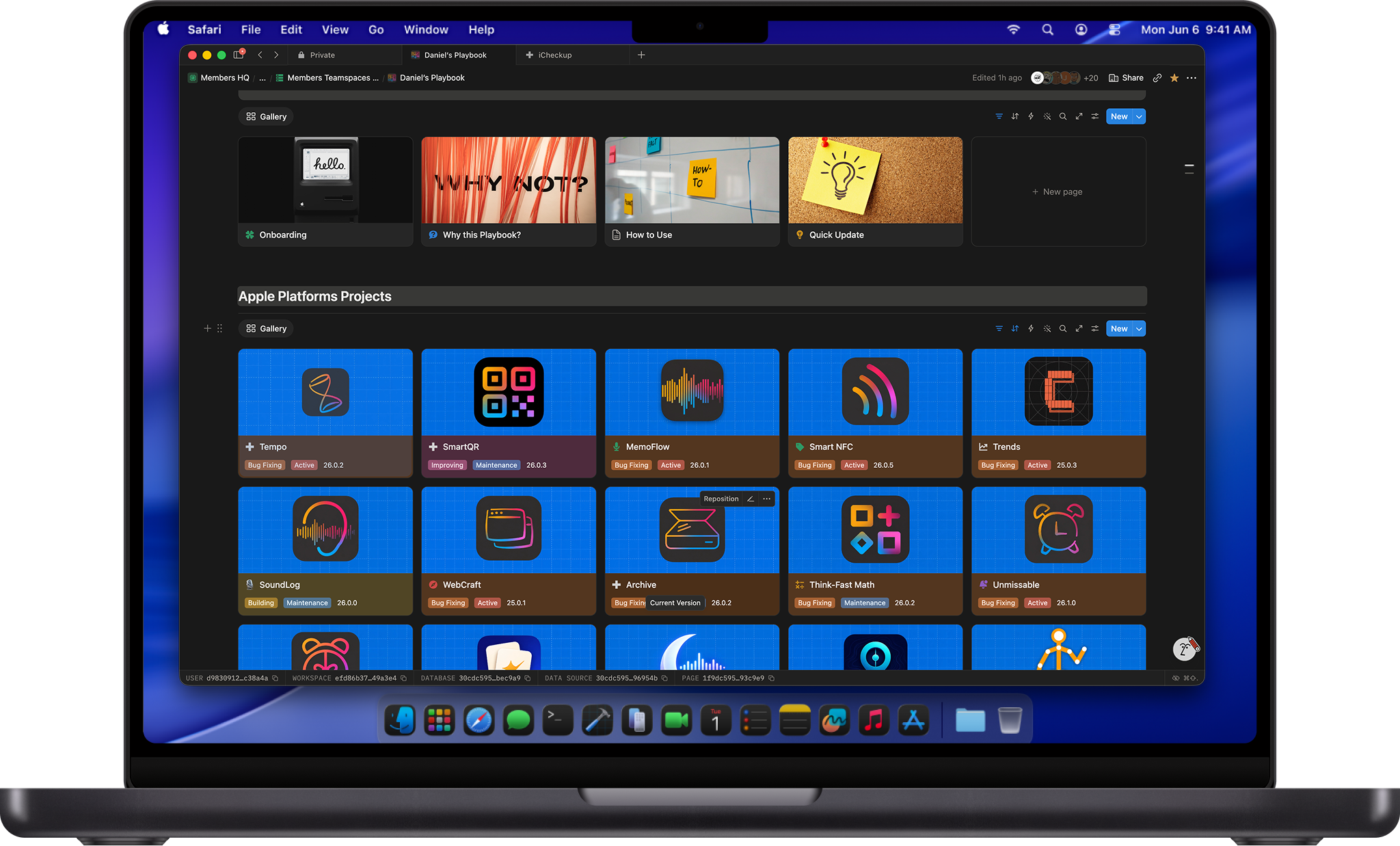Open Terminal from the Dock
Screen dimensions: 1400x846
pyautogui.click(x=558, y=720)
